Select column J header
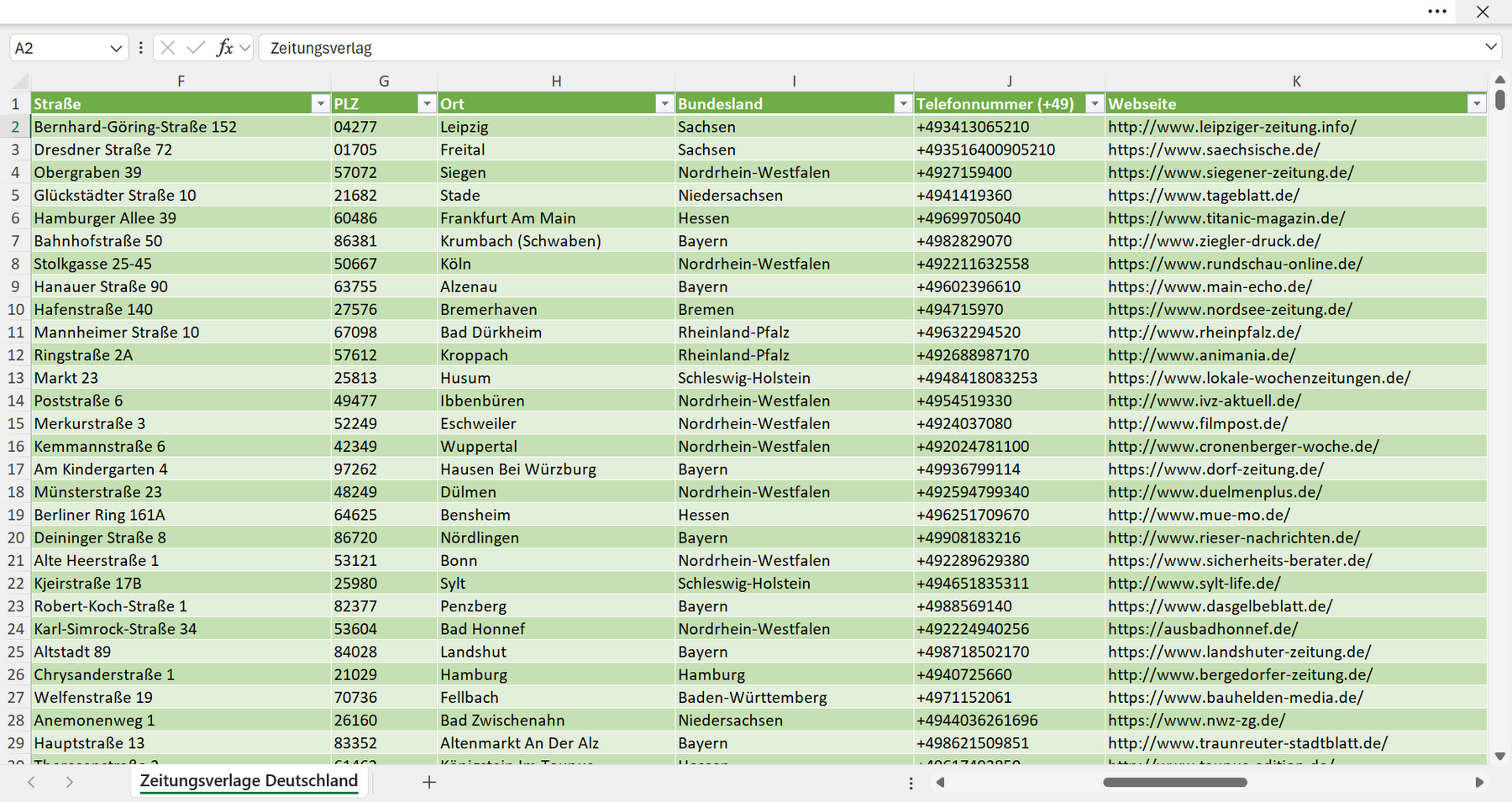This screenshot has height=802, width=1512. (1009, 81)
